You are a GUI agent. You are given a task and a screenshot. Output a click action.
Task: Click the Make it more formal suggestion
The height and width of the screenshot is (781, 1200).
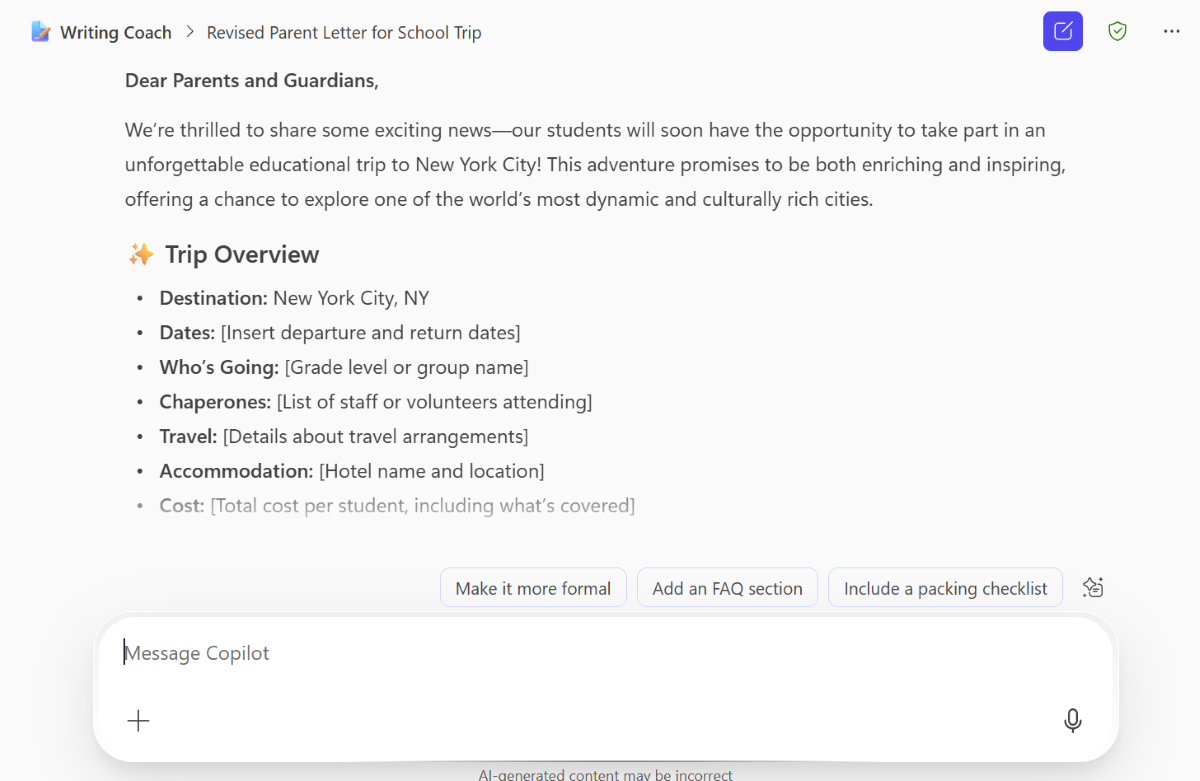click(533, 587)
